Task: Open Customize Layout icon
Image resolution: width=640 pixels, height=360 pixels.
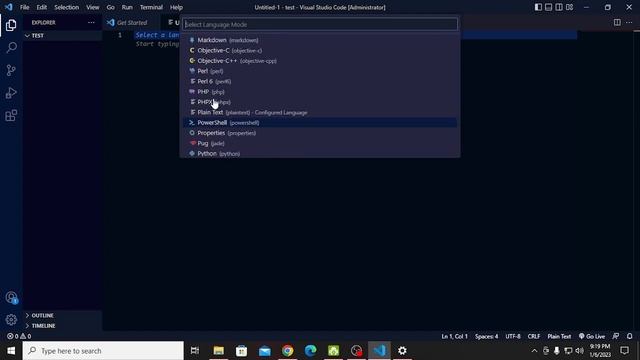Action: pos(569,7)
